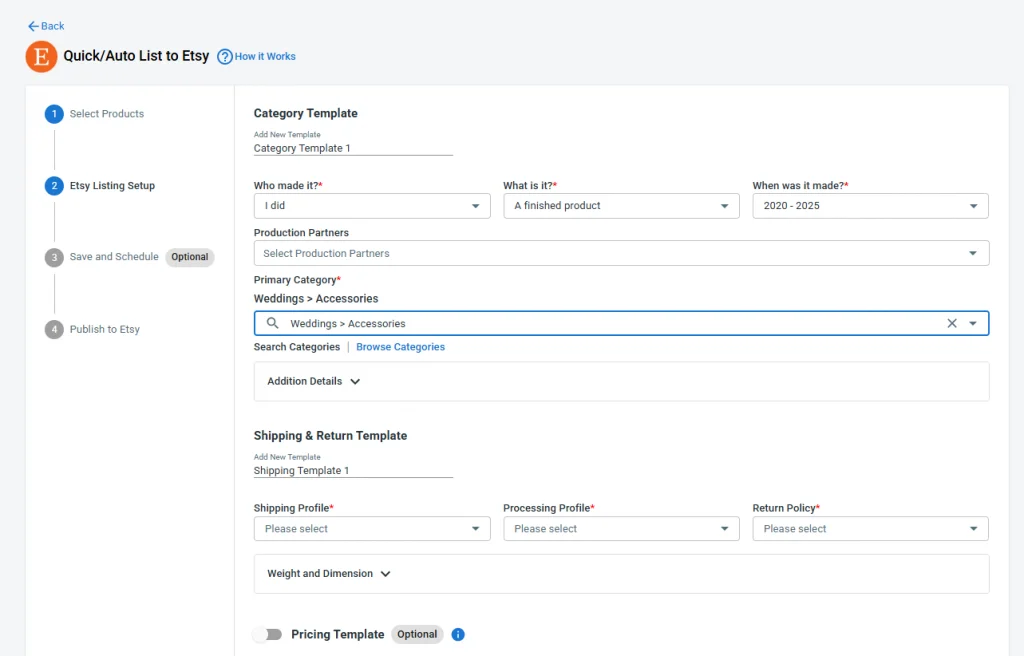Image resolution: width=1024 pixels, height=656 pixels.
Task: Open the Shipping Profile dropdown
Action: click(477, 528)
